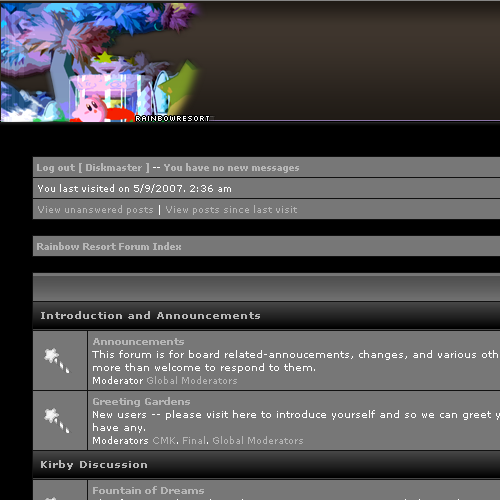The height and width of the screenshot is (500, 500).
Task: View moderator CMK's profile
Action: 164,440
